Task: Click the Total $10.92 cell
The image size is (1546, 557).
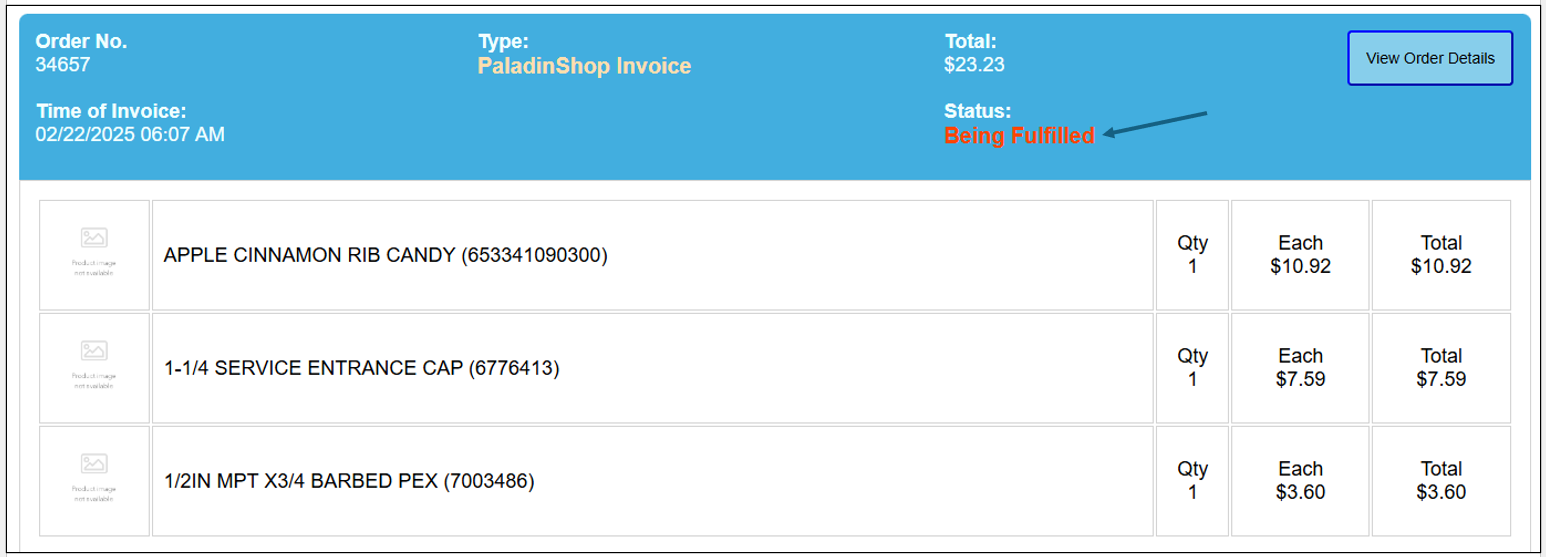Action: [1441, 255]
